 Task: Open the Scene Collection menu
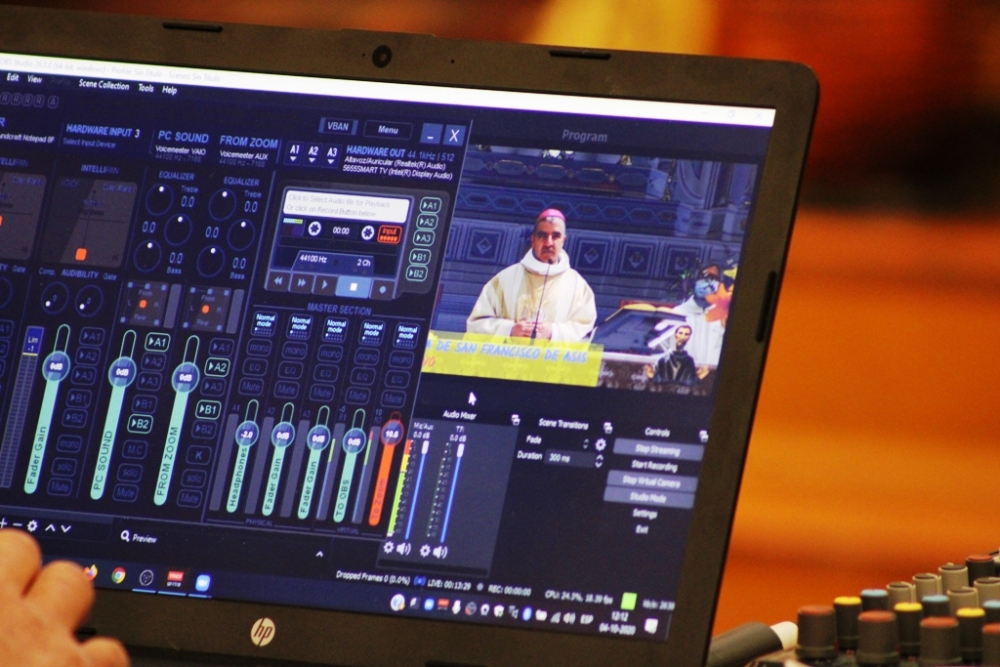click(104, 85)
